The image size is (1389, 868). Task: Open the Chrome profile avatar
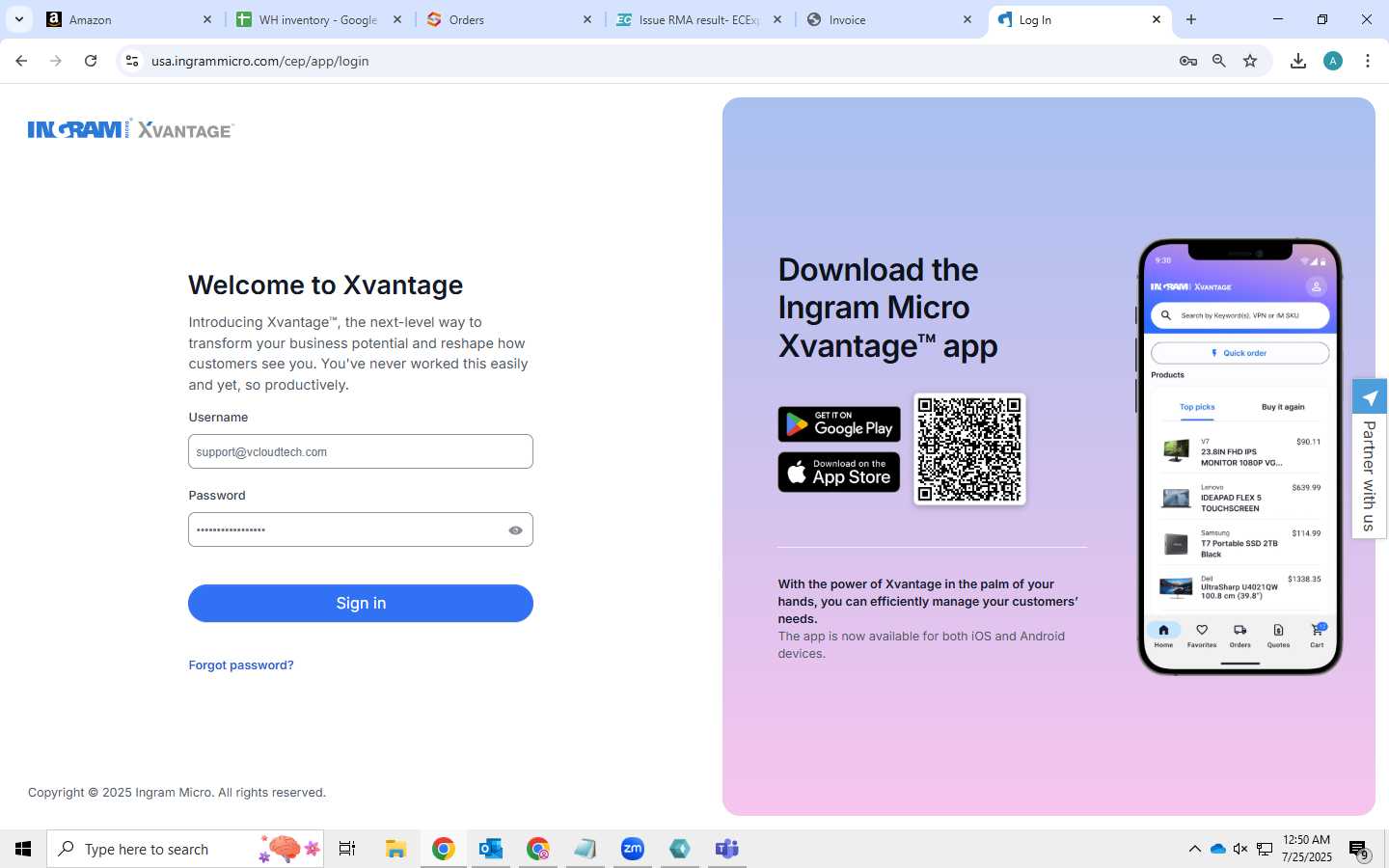pyautogui.click(x=1333, y=61)
